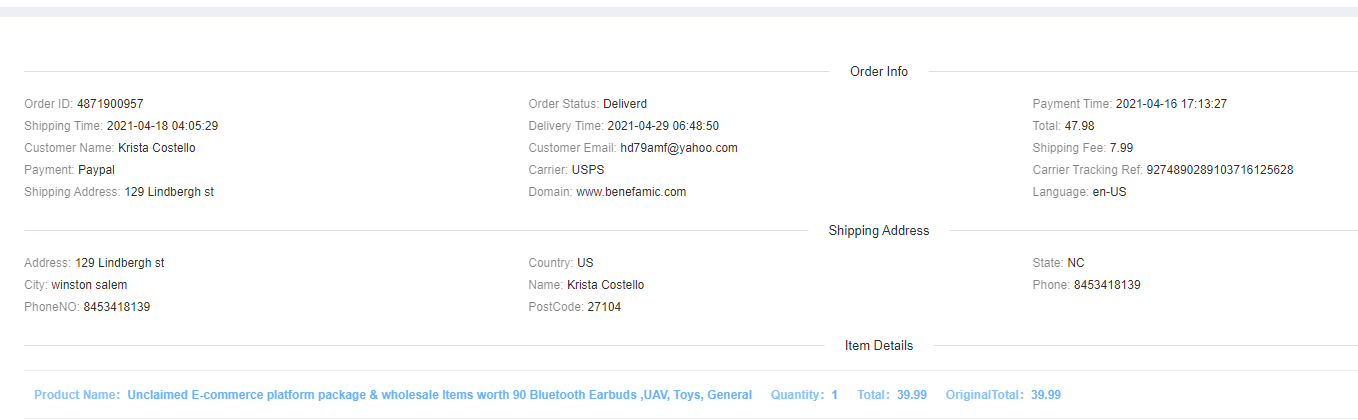Screen dimensions: 1358x420
Task: Click the order Total 47.98
Action: (x=1080, y=126)
